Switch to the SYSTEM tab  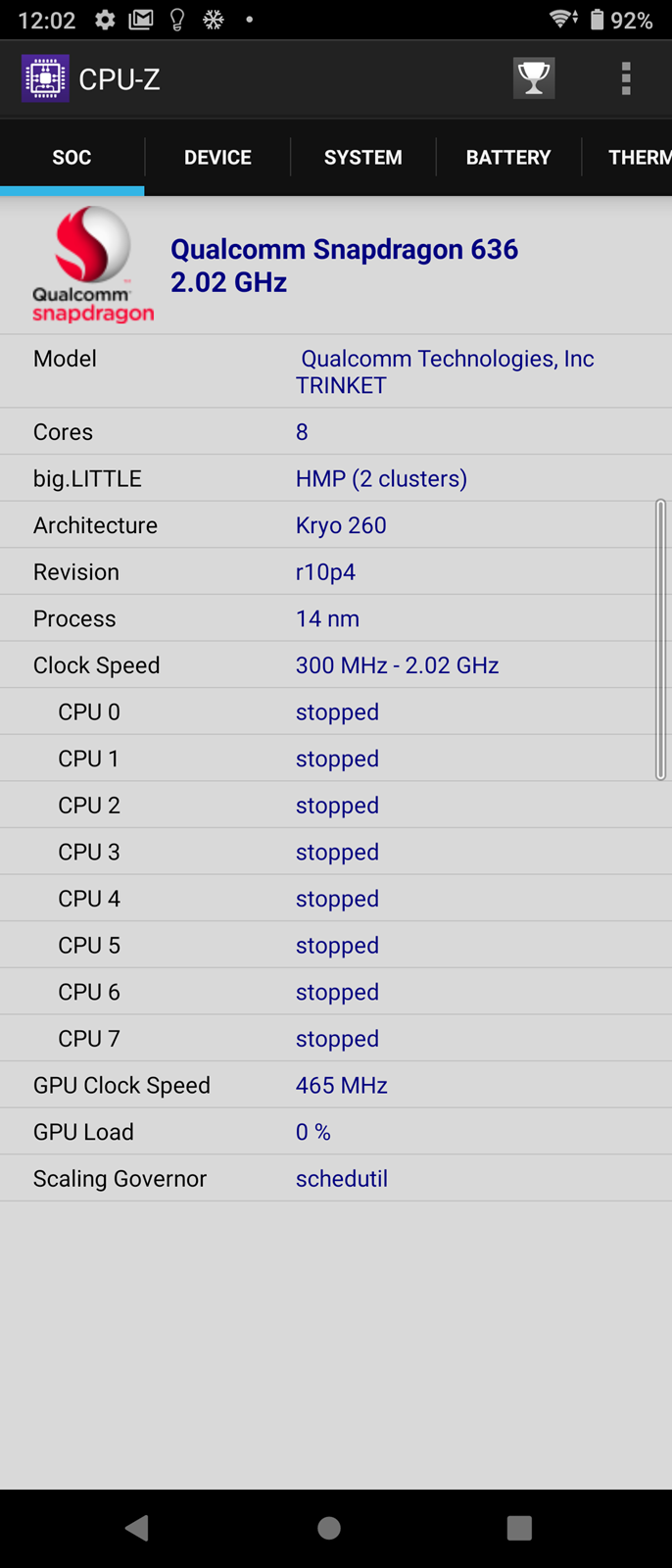tap(362, 157)
